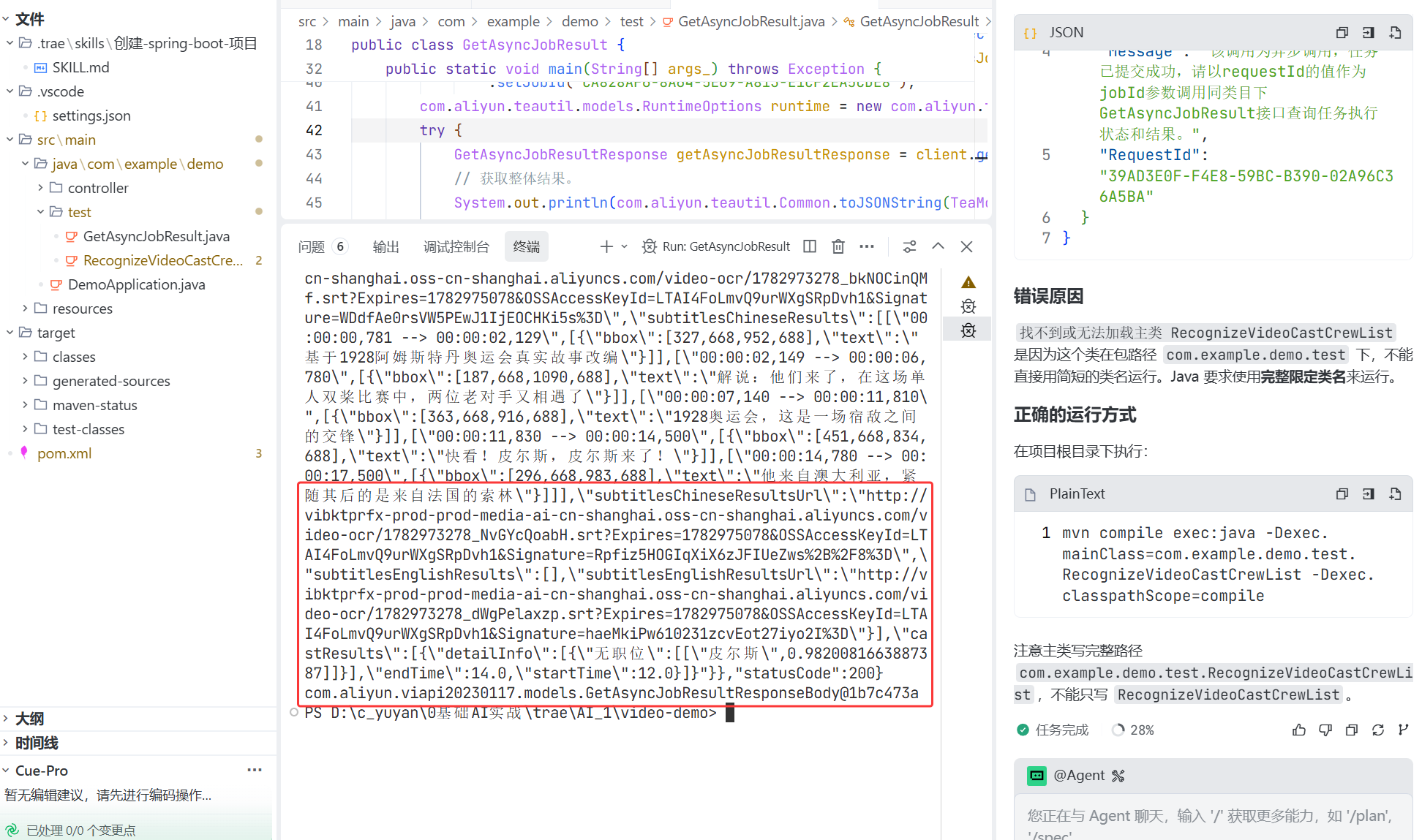Image resolution: width=1422 pixels, height=840 pixels.
Task: Select the middle debug terminal bug icon
Action: [x=968, y=306]
